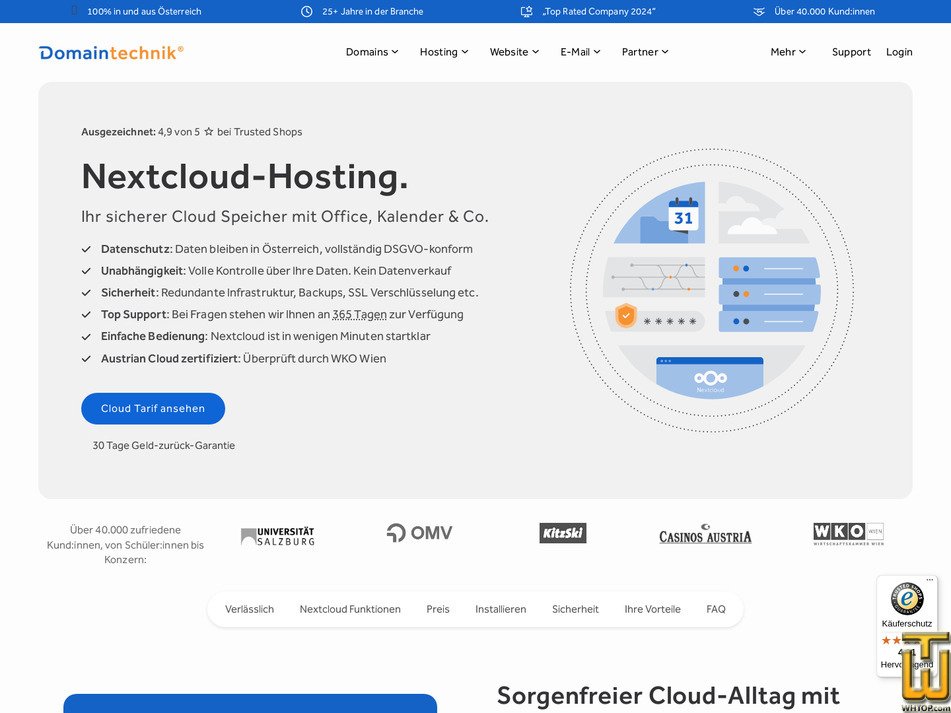This screenshot has width=951, height=713.
Task: Jump to the Ihre Vorteile section
Action: pos(653,609)
